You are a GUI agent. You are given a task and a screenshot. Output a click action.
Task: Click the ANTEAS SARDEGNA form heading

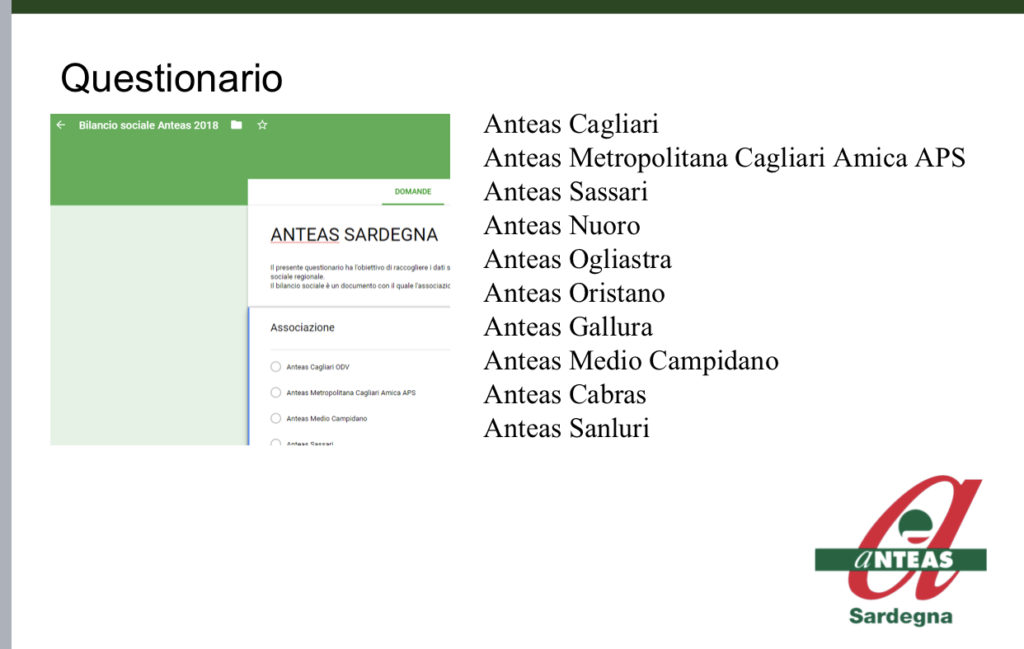pyautogui.click(x=354, y=234)
